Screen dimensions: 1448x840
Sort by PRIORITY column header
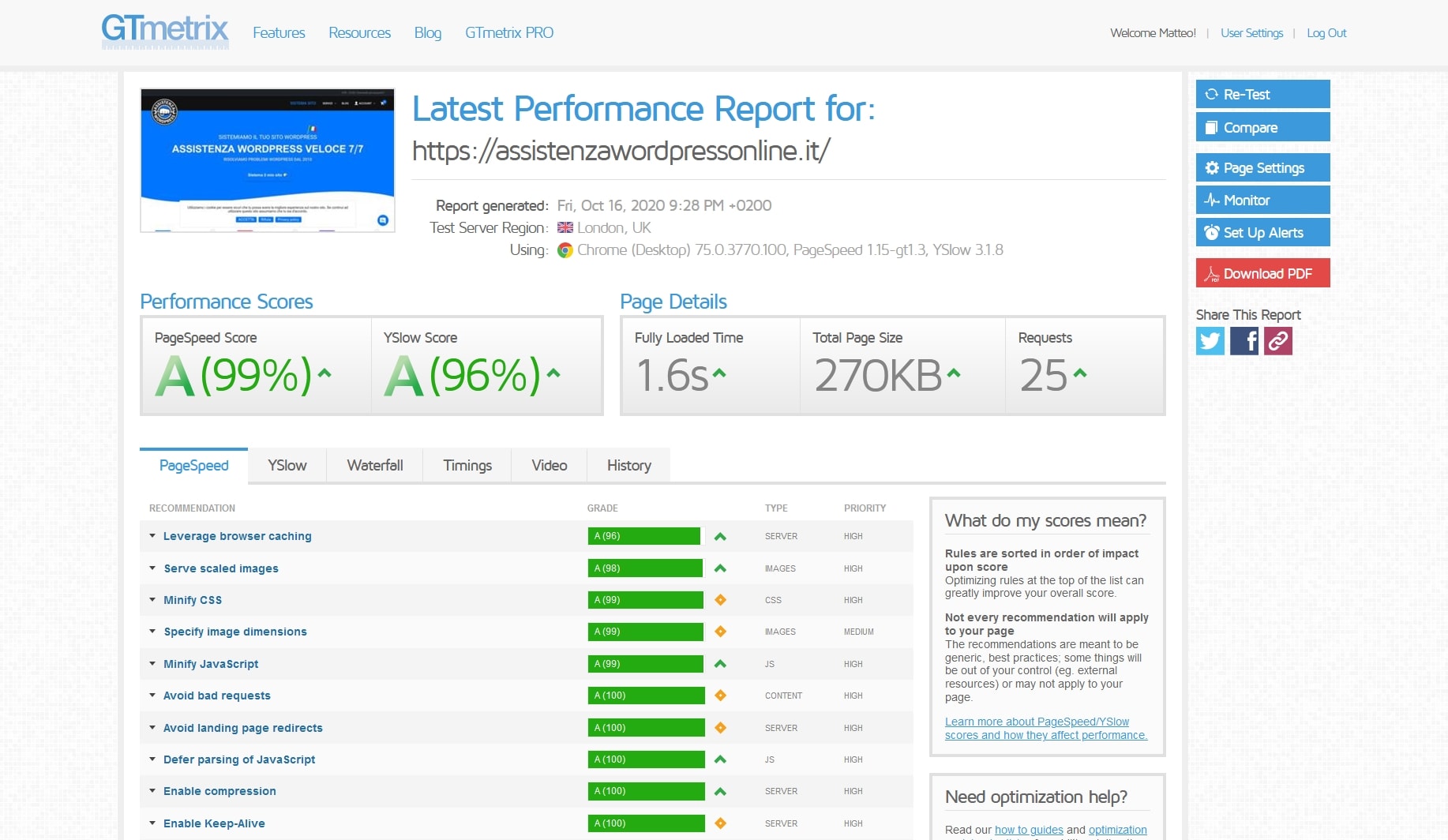(x=865, y=508)
